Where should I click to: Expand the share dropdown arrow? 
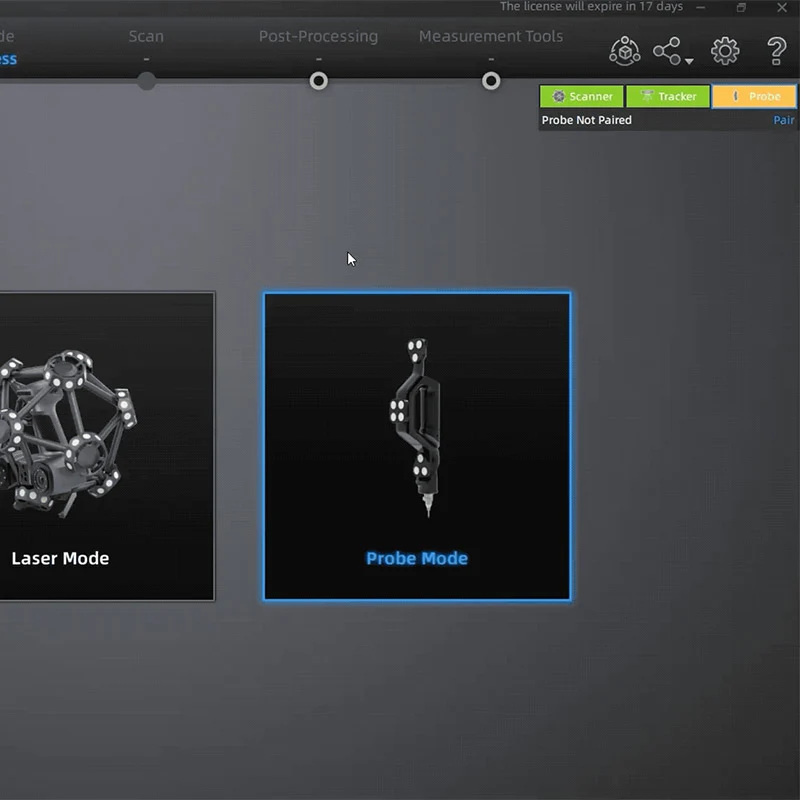[x=689, y=61]
